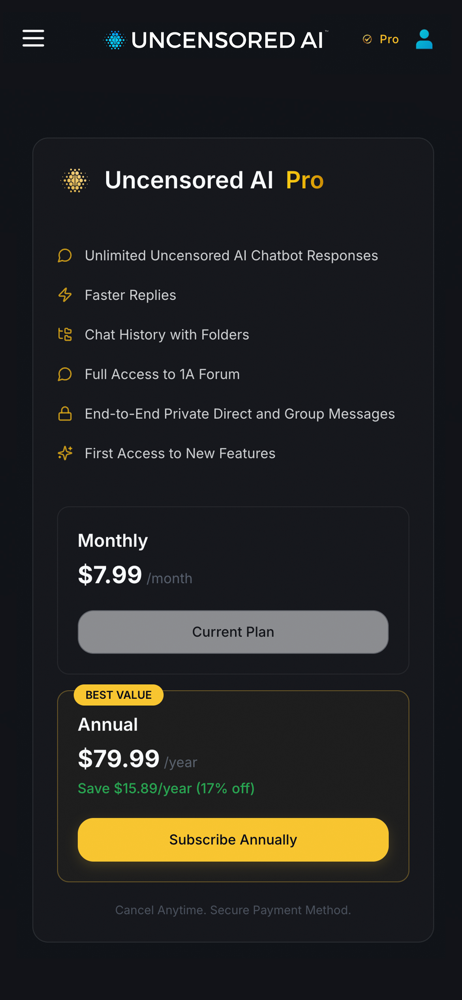Select the BEST VALUE badge
The height and width of the screenshot is (1000, 462).
(119, 695)
